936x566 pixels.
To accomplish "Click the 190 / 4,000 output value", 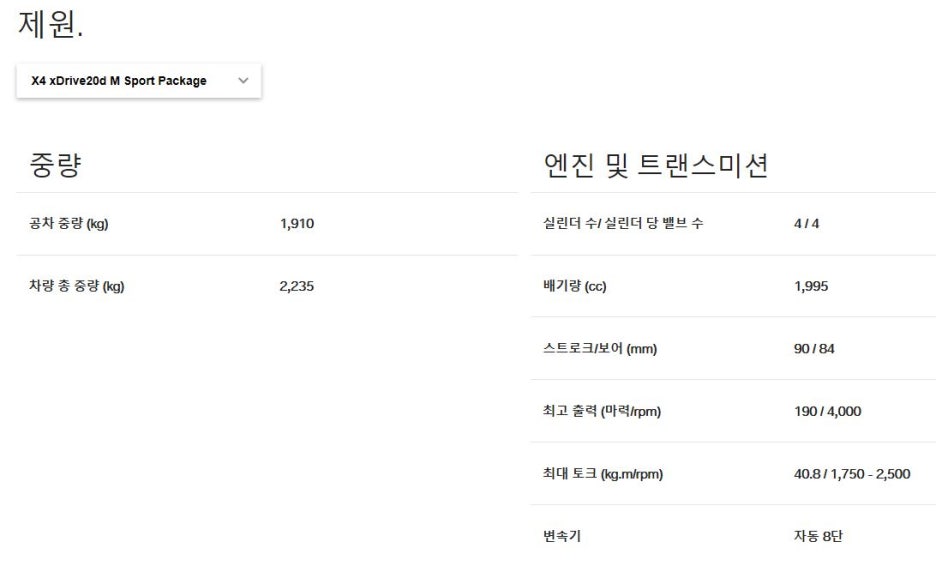I will (827, 411).
